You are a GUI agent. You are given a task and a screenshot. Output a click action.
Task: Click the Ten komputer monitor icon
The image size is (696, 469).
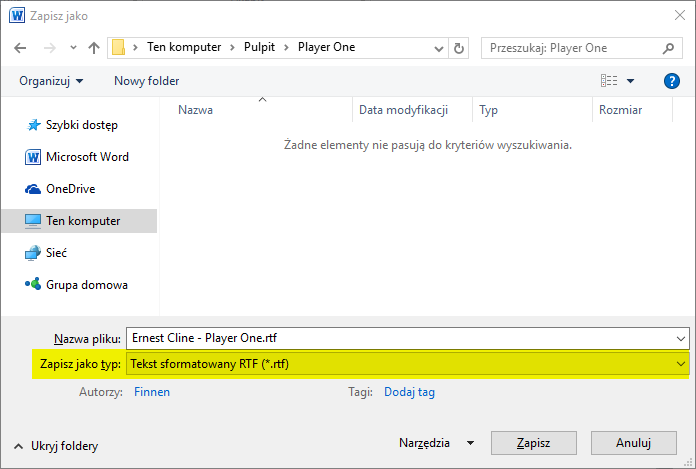coord(33,221)
